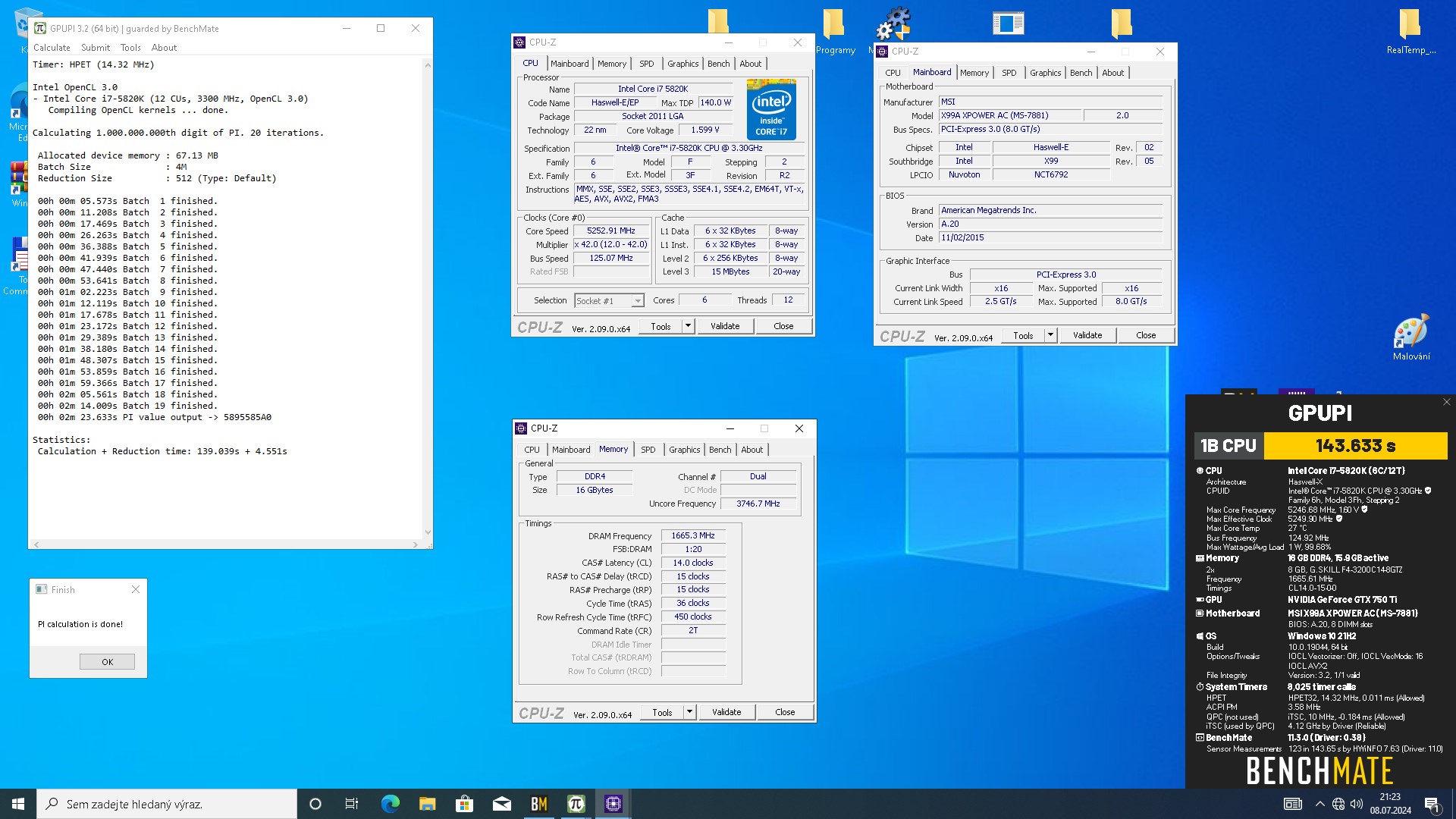Switch to CPU-Z taskbar icon

tap(613, 804)
